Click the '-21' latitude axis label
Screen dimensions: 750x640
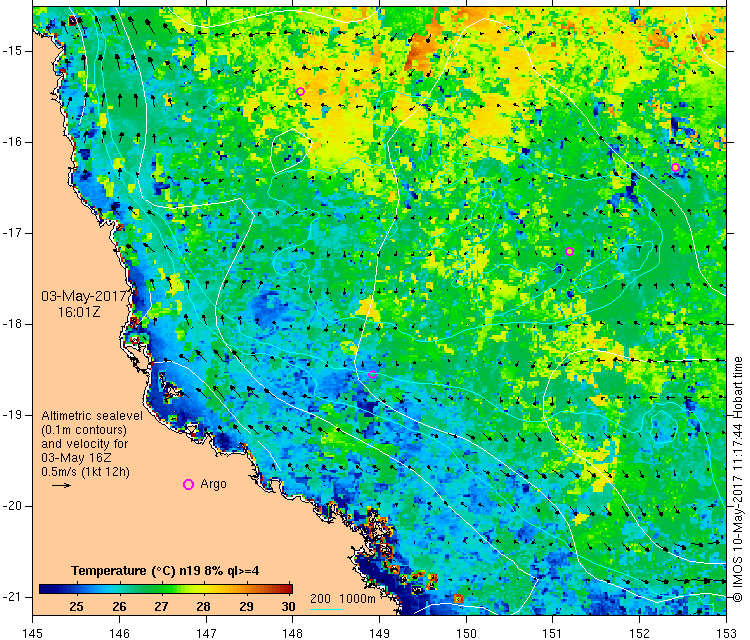click(11, 597)
